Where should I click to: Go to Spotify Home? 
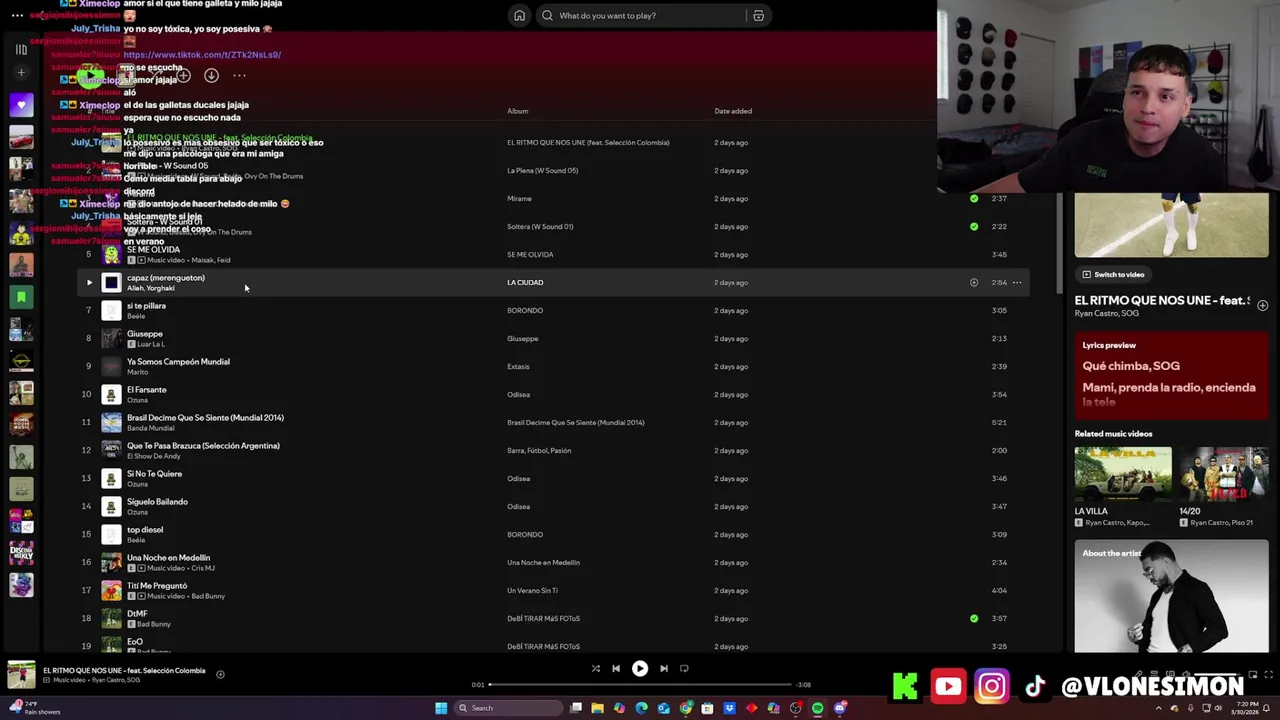tap(519, 15)
